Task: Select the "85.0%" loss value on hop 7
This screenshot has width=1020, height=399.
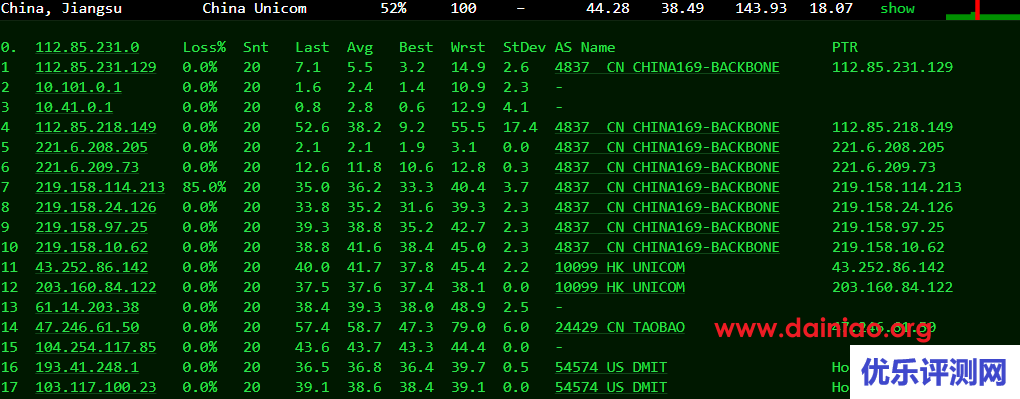Action: coord(204,187)
